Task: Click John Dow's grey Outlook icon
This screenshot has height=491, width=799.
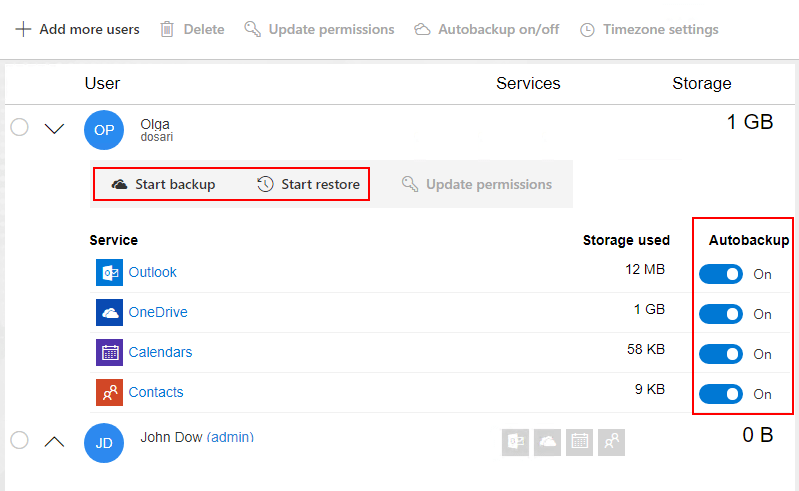Action: pos(516,442)
